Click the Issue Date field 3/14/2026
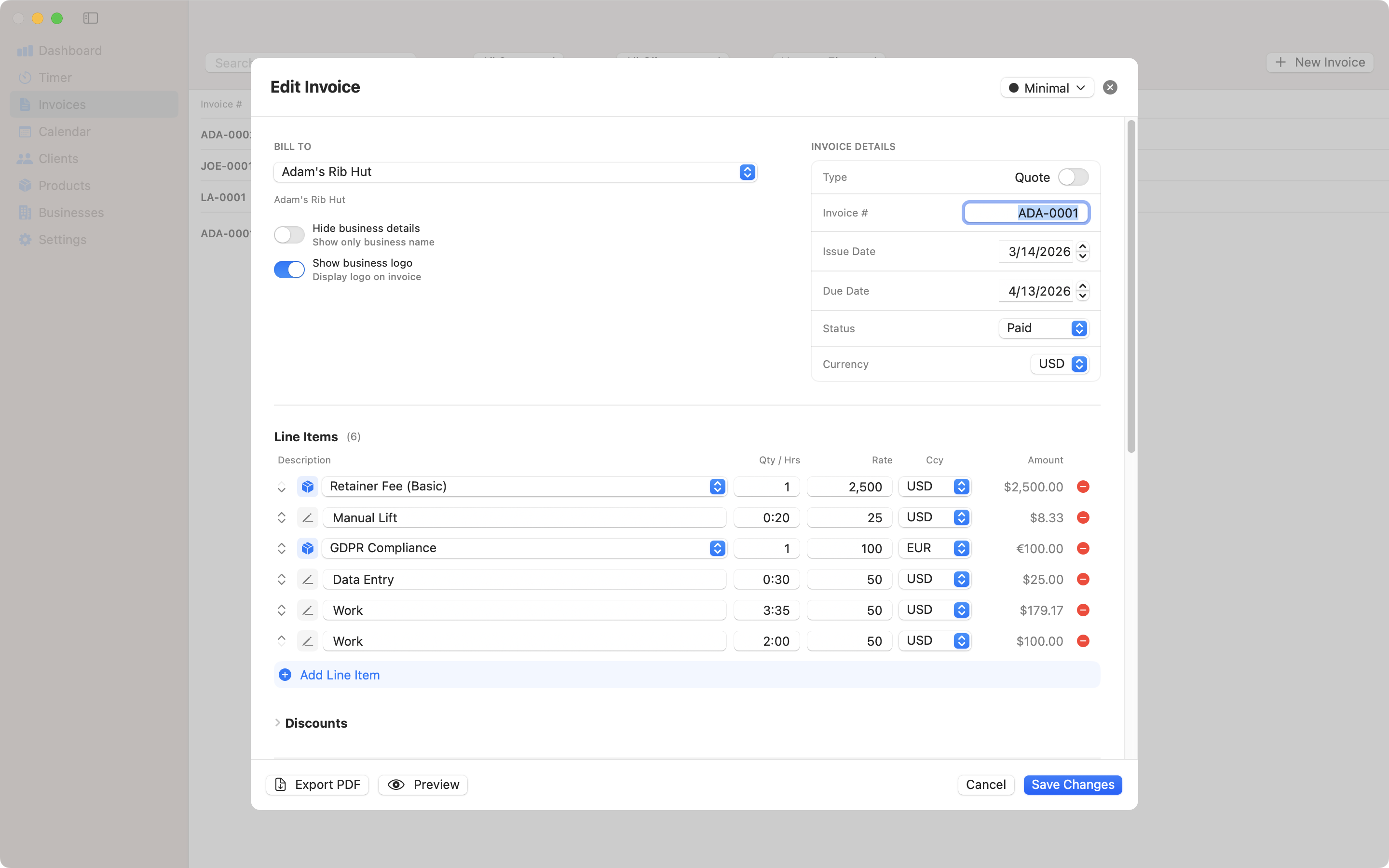Viewport: 1389px width, 868px height. point(1035,251)
